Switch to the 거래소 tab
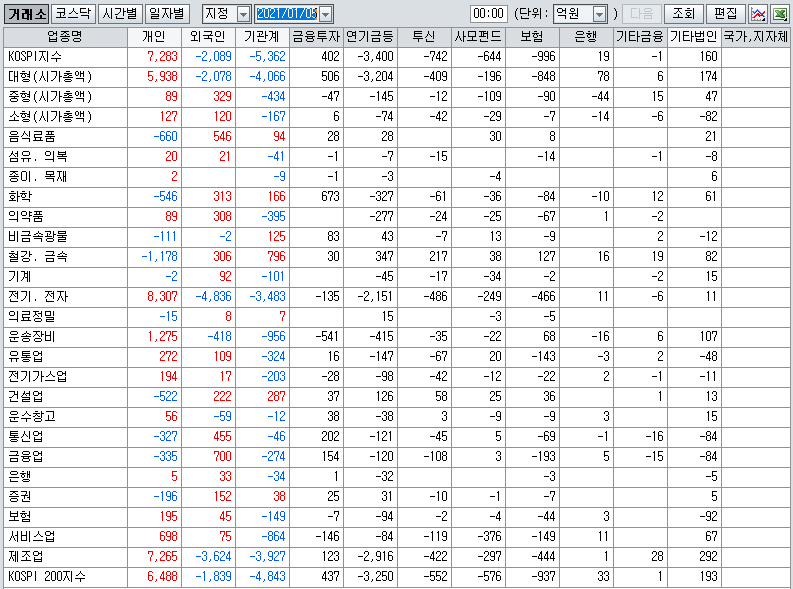This screenshot has width=793, height=589. pyautogui.click(x=26, y=14)
